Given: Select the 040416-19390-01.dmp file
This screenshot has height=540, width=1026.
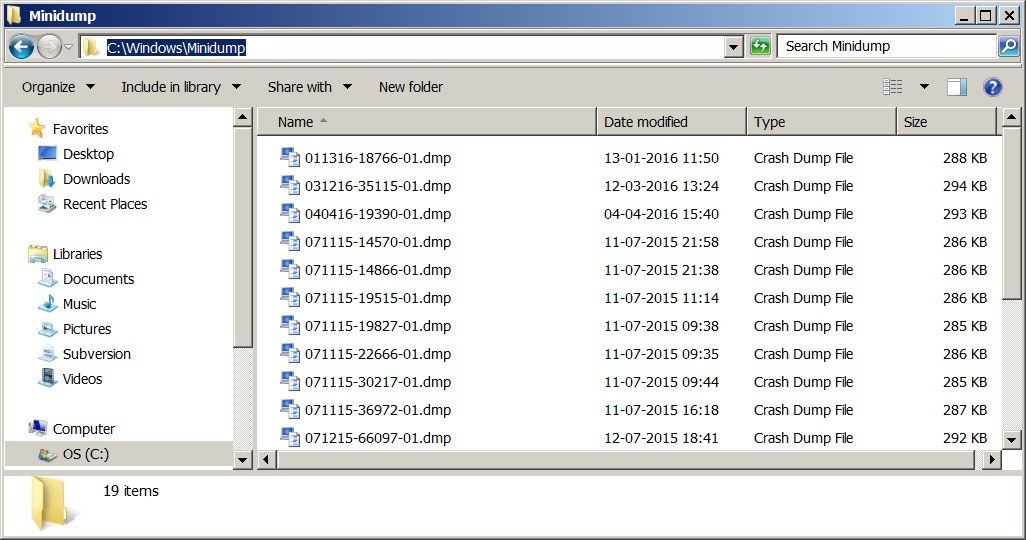Looking at the screenshot, I should [x=378, y=214].
